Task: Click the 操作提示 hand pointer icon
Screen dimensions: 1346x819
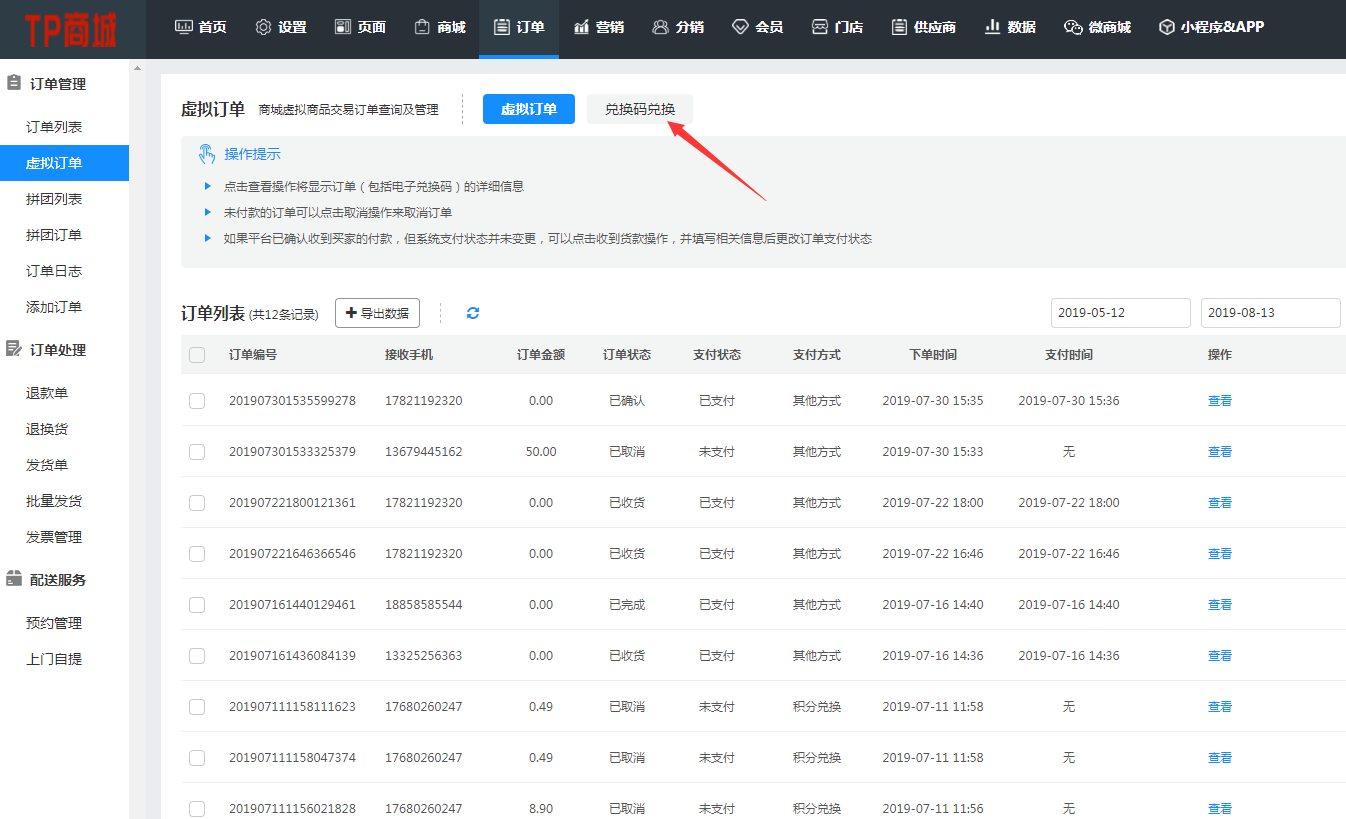Action: tap(207, 154)
